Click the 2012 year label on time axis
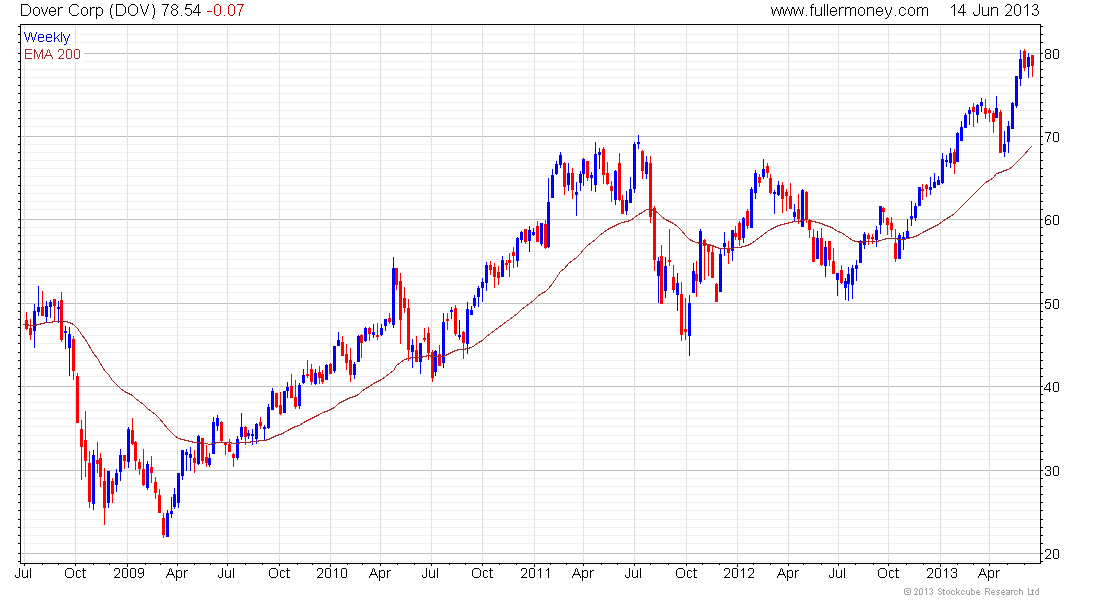Screen dimensions: 1100x600 739,573
